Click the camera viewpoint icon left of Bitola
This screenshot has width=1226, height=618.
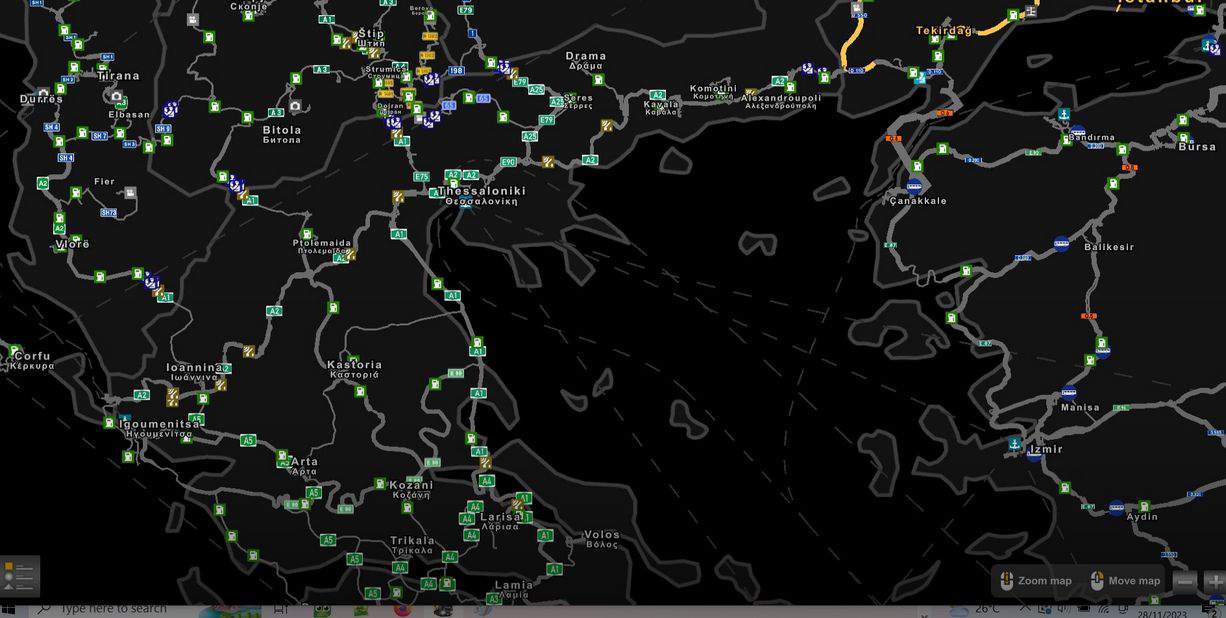tap(295, 106)
